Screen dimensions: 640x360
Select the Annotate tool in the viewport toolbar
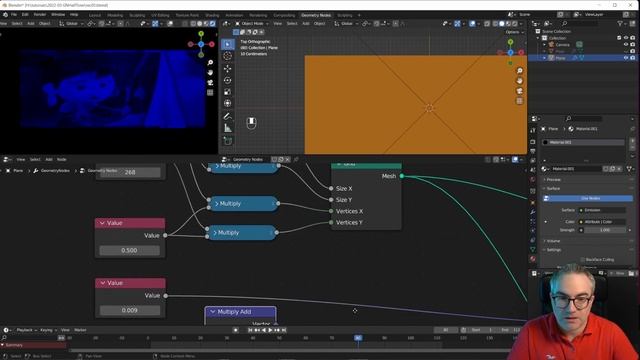point(228,117)
